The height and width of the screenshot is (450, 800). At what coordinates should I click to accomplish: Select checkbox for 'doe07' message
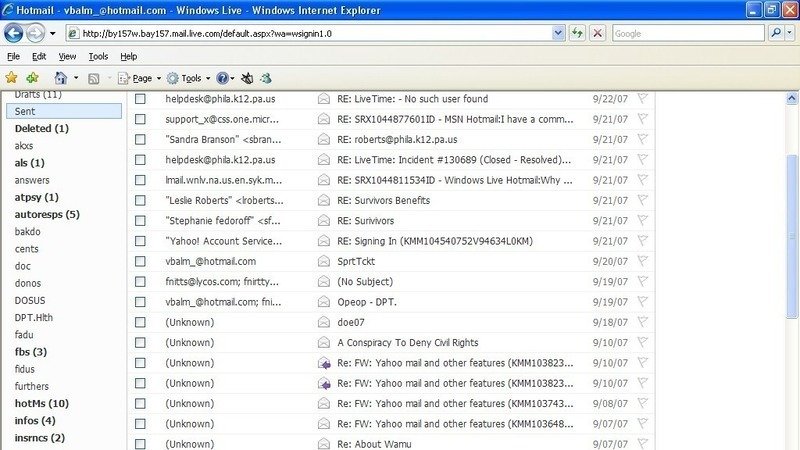(140, 322)
